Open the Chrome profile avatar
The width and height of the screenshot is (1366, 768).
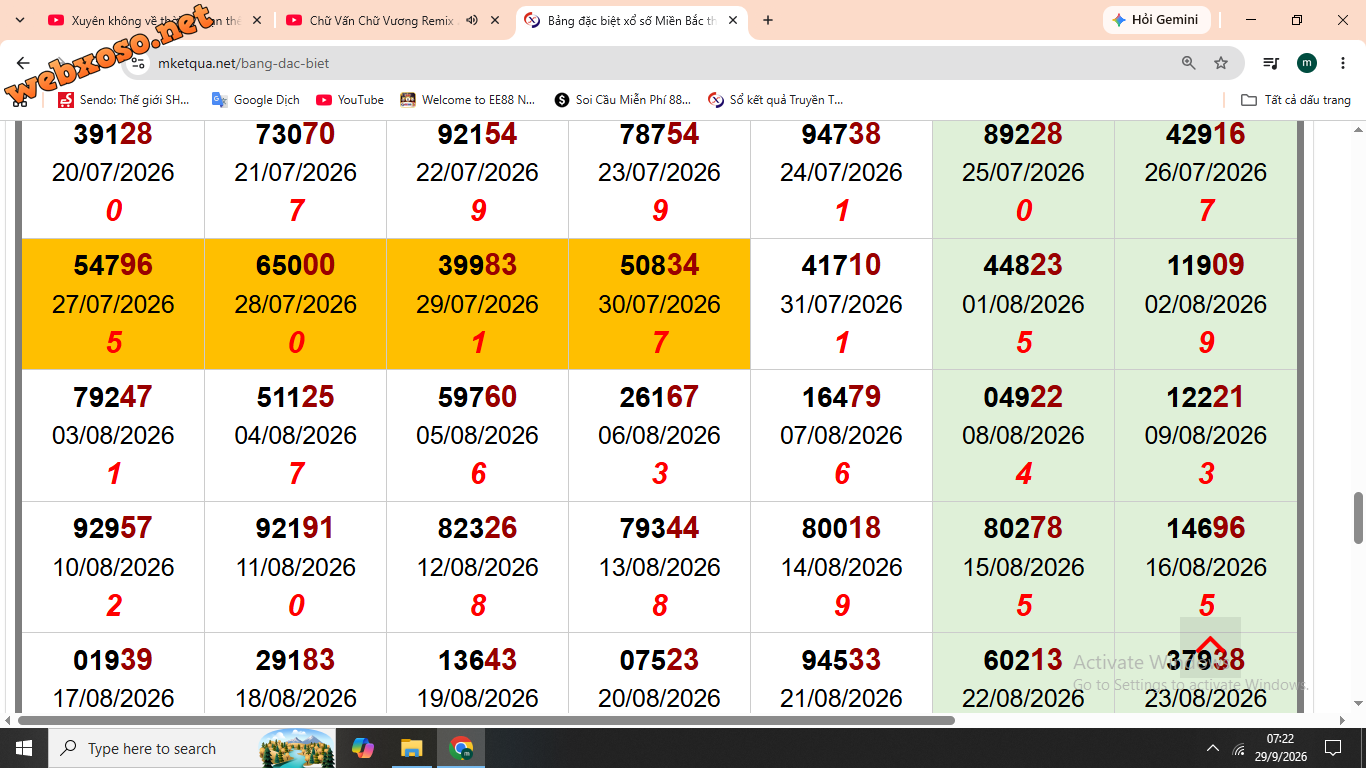[x=1307, y=63]
